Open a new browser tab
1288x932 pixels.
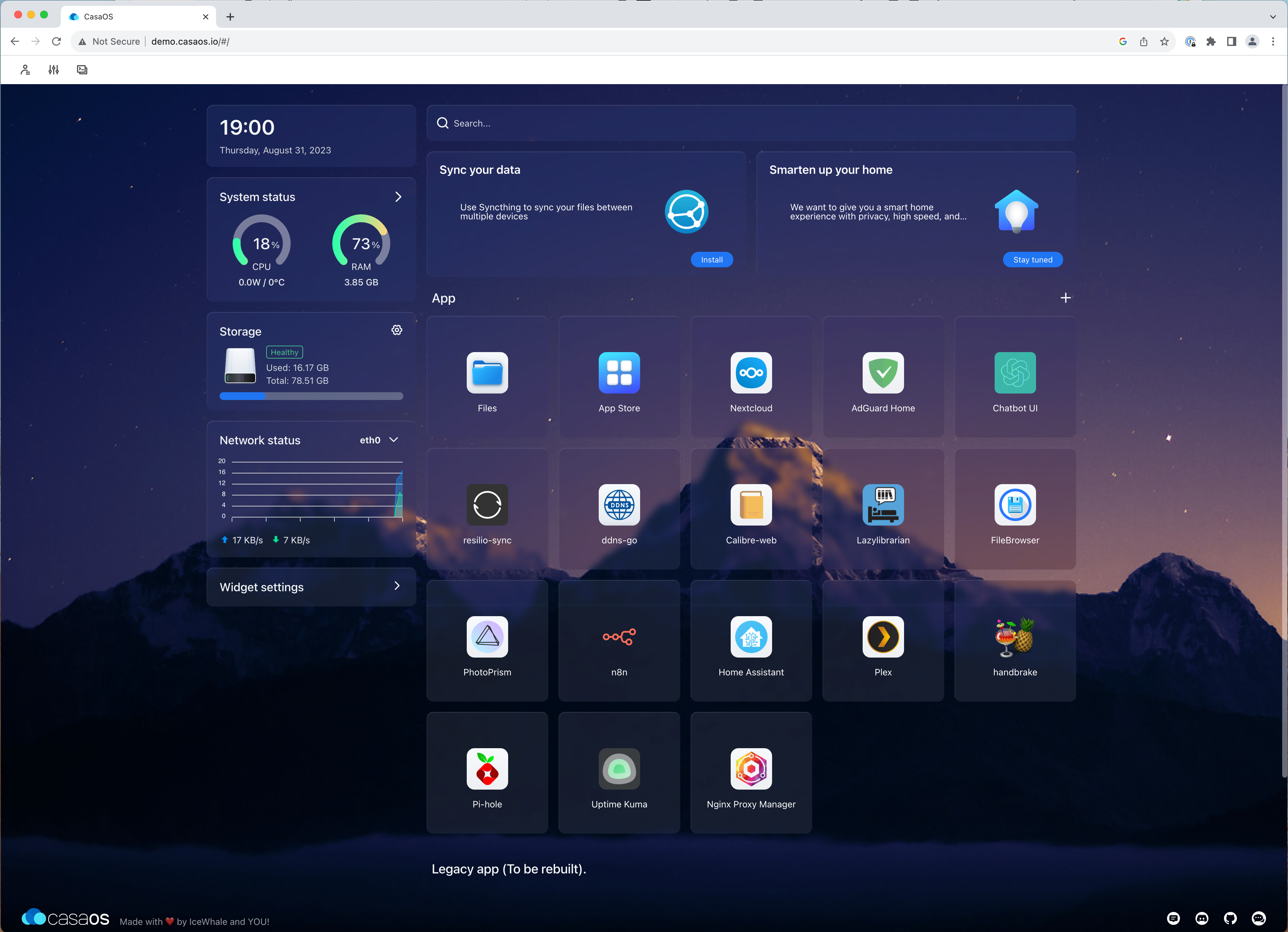point(230,17)
